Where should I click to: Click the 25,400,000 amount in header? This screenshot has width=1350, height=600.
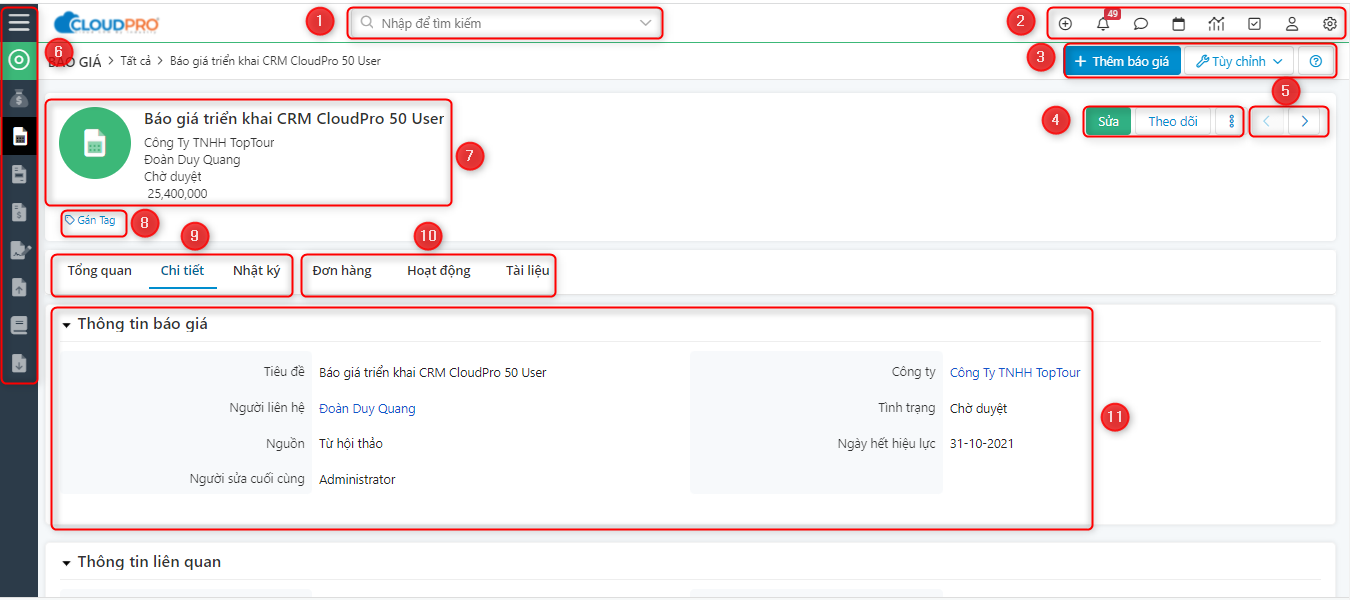tap(178, 194)
